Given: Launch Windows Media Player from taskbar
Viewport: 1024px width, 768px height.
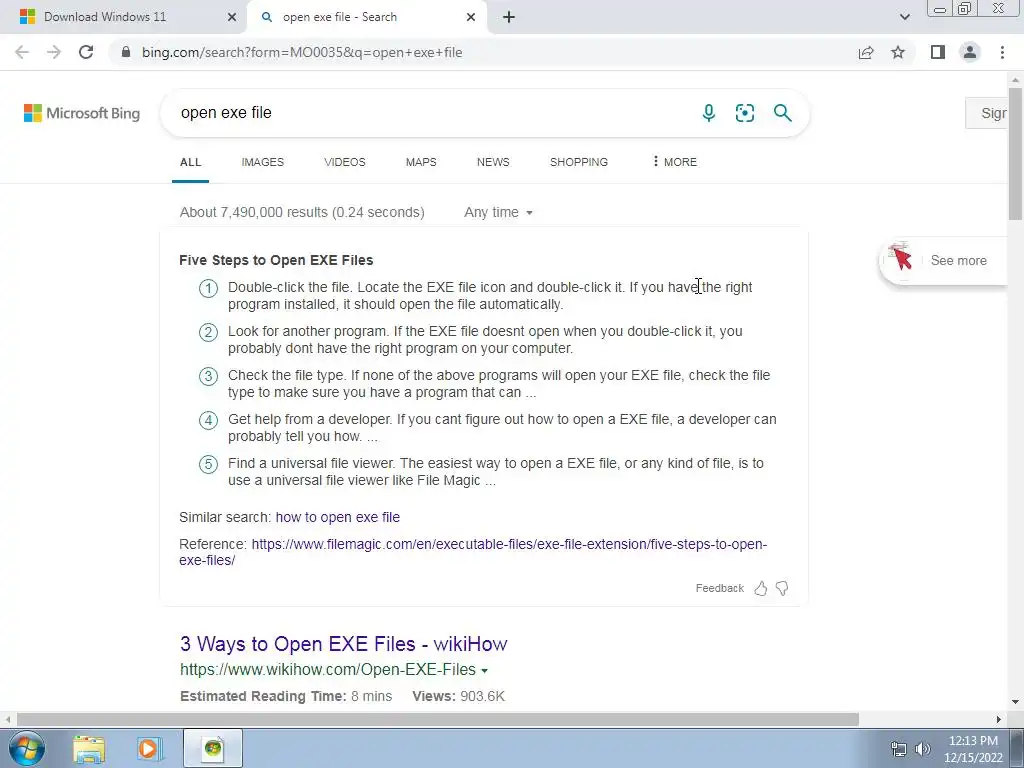Looking at the screenshot, I should (x=149, y=748).
